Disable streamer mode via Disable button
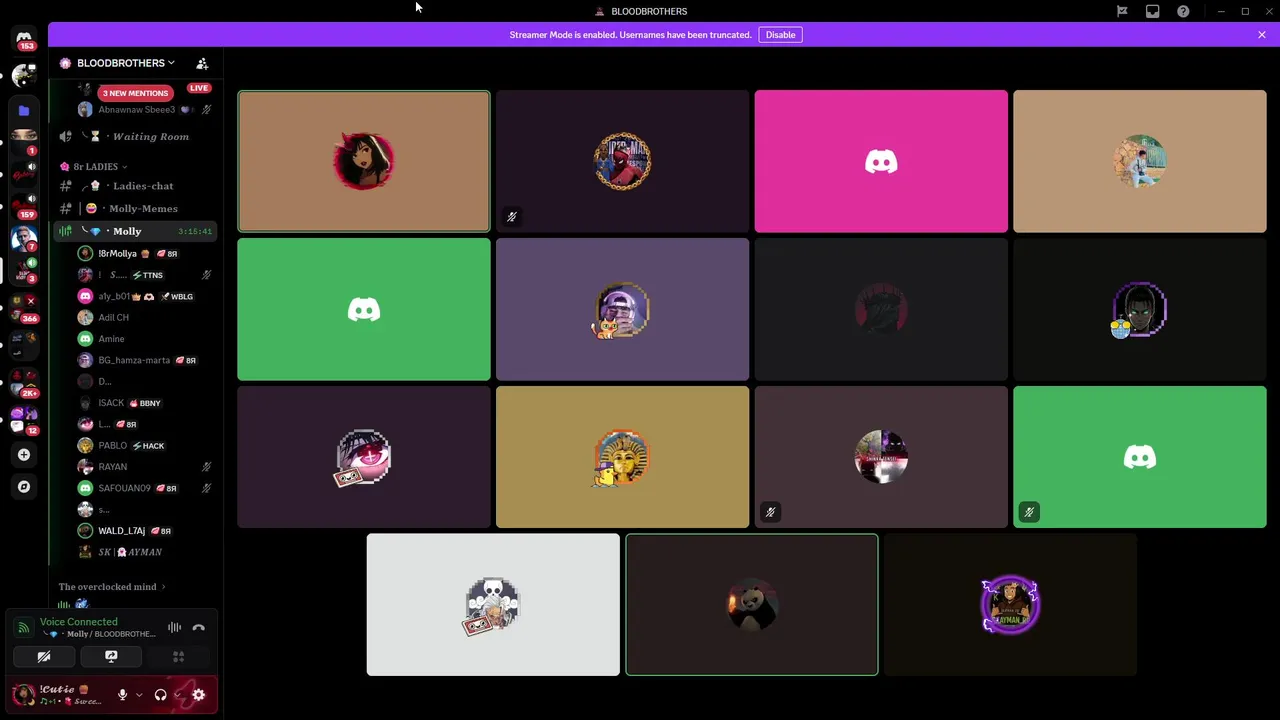Image resolution: width=1280 pixels, height=720 pixels. 780,35
